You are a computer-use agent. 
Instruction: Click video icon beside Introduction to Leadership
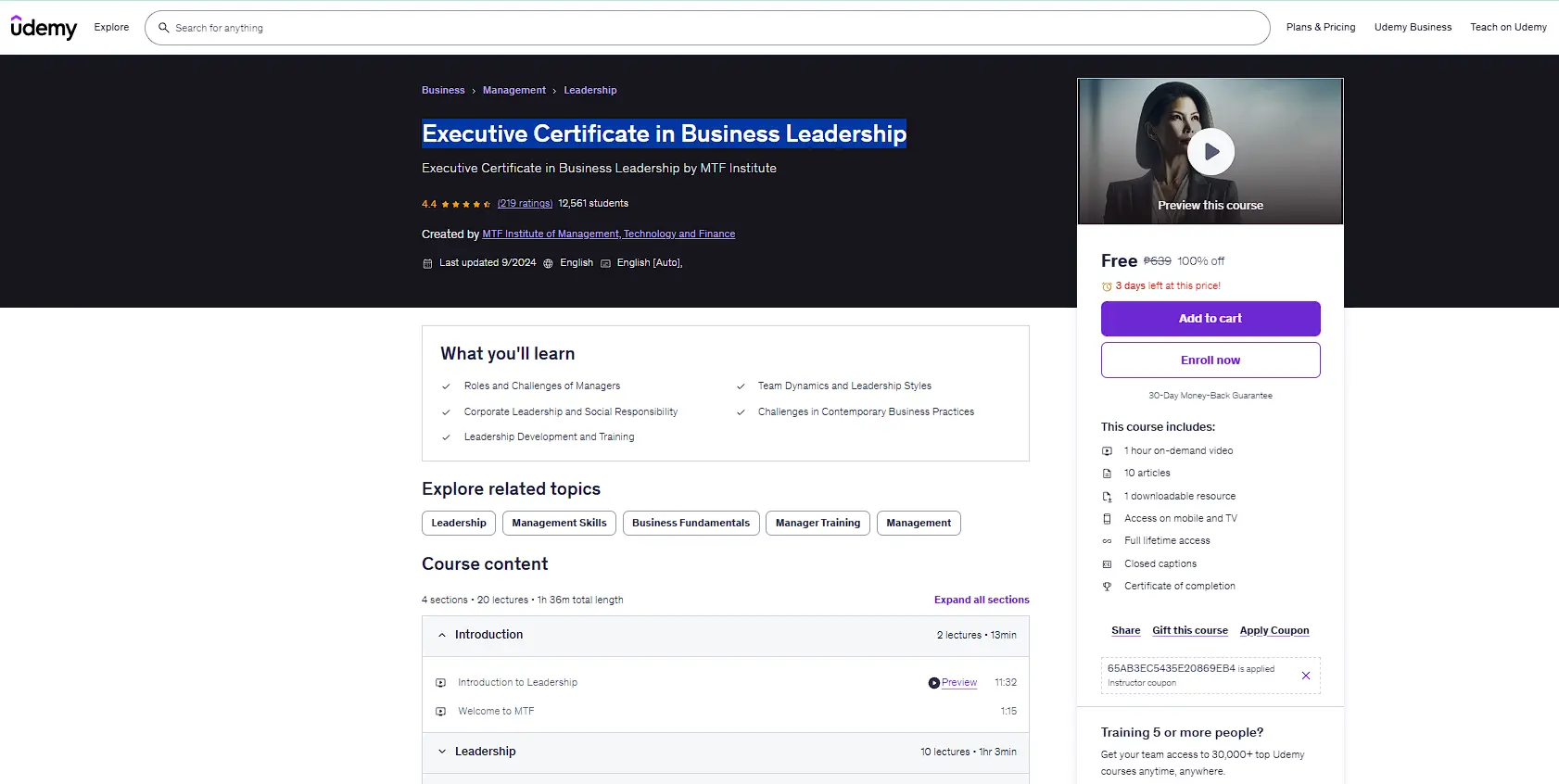click(x=441, y=683)
